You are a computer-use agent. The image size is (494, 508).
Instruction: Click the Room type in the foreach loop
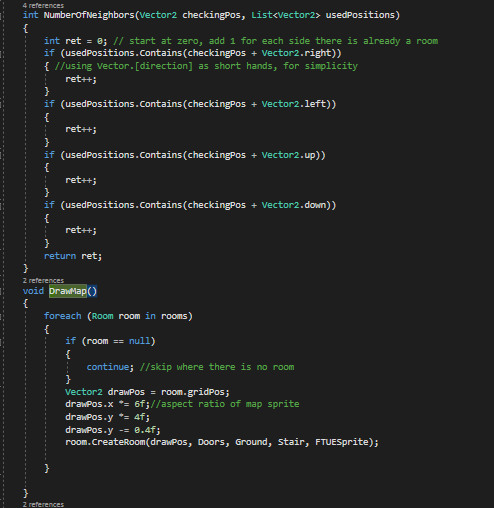(103, 316)
